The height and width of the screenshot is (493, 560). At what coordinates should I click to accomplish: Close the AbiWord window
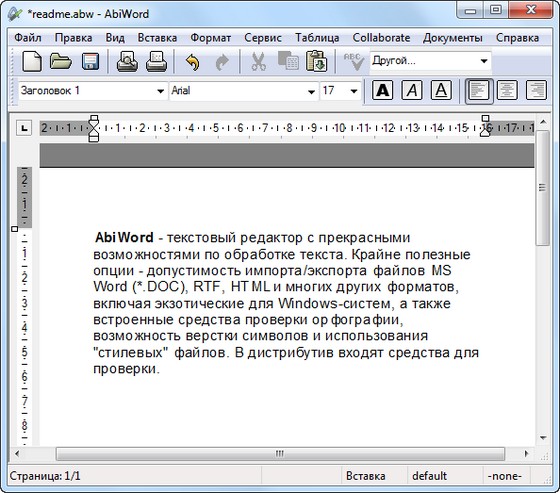point(531,10)
